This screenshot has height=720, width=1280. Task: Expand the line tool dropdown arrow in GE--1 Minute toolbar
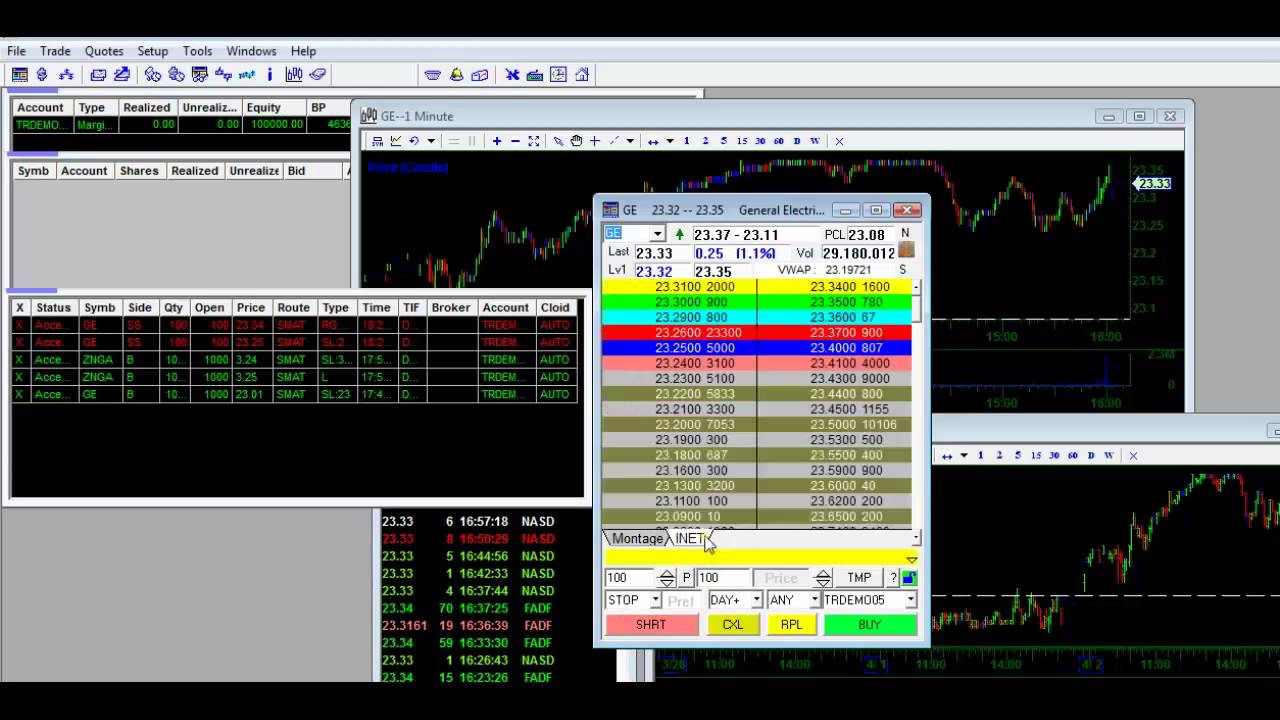(630, 141)
